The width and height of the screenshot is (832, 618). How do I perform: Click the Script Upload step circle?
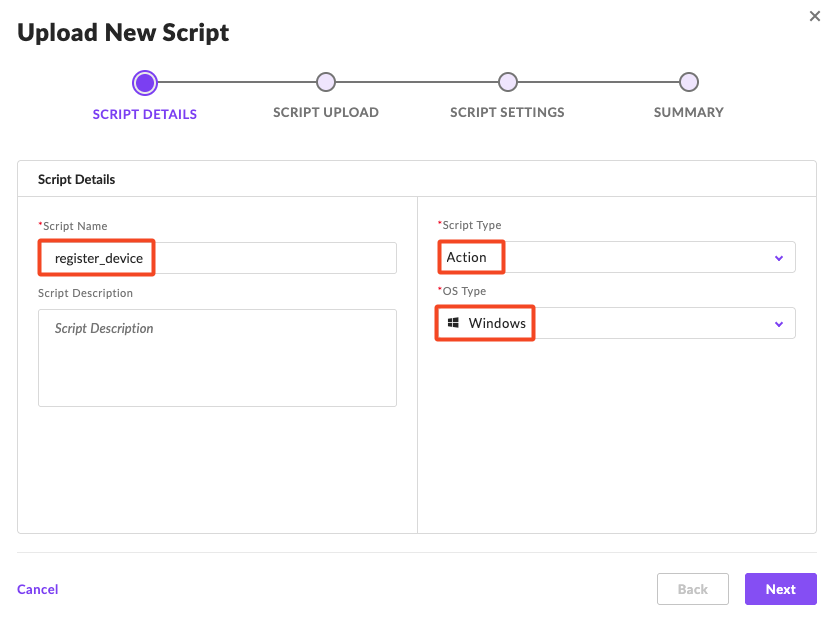[325, 82]
